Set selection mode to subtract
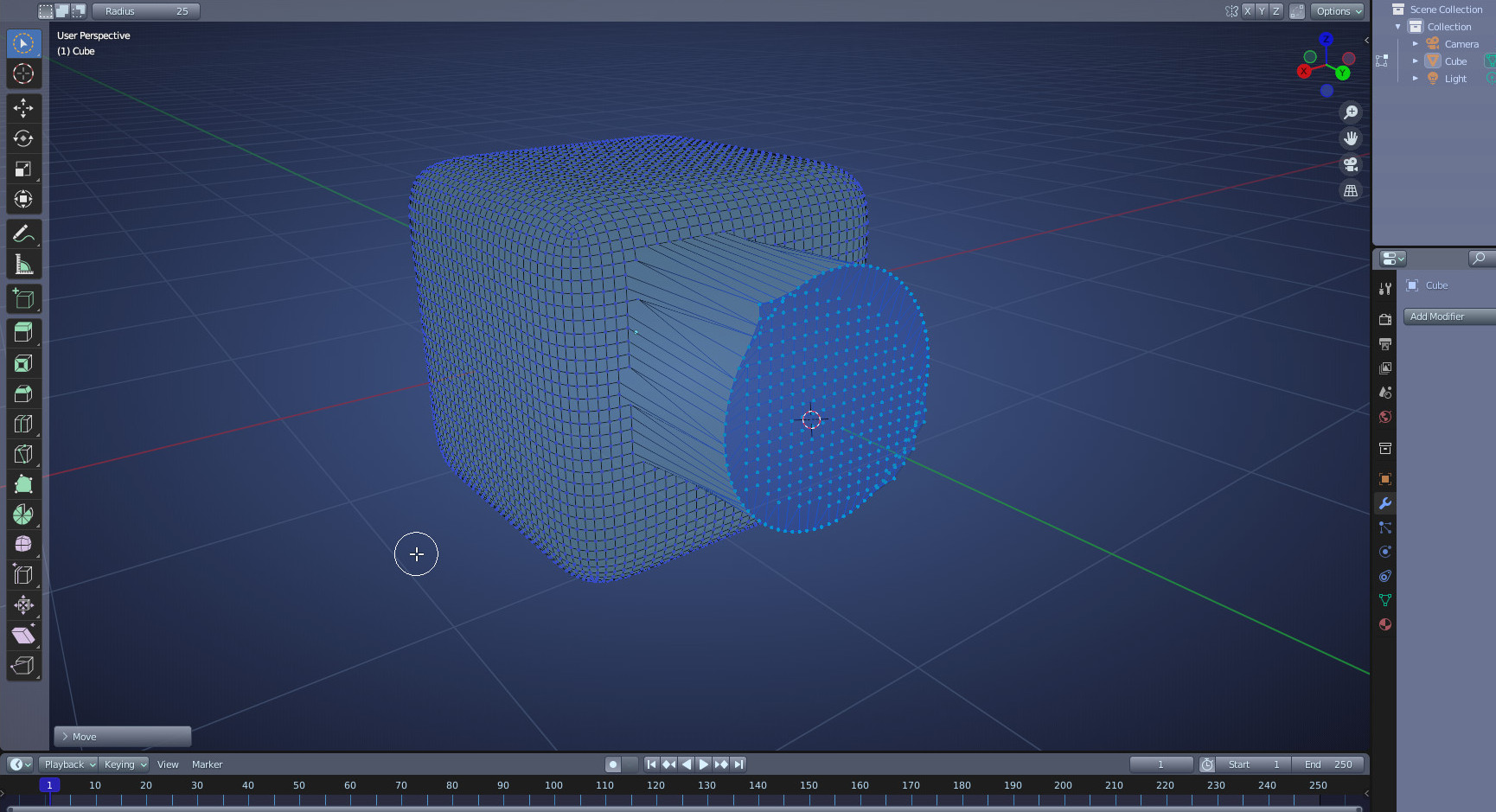The image size is (1496, 812). (79, 11)
